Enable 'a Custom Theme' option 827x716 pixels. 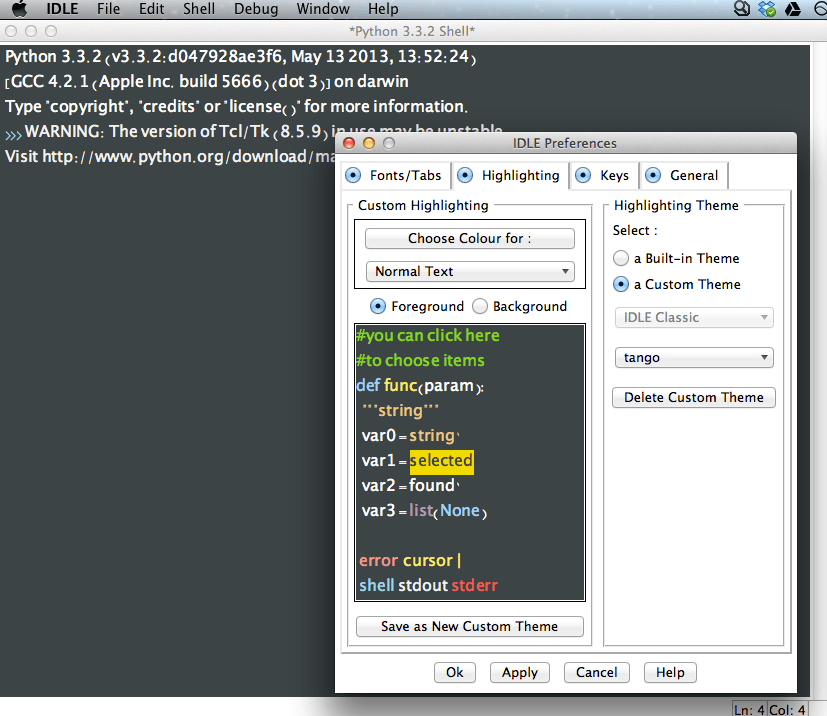620,283
